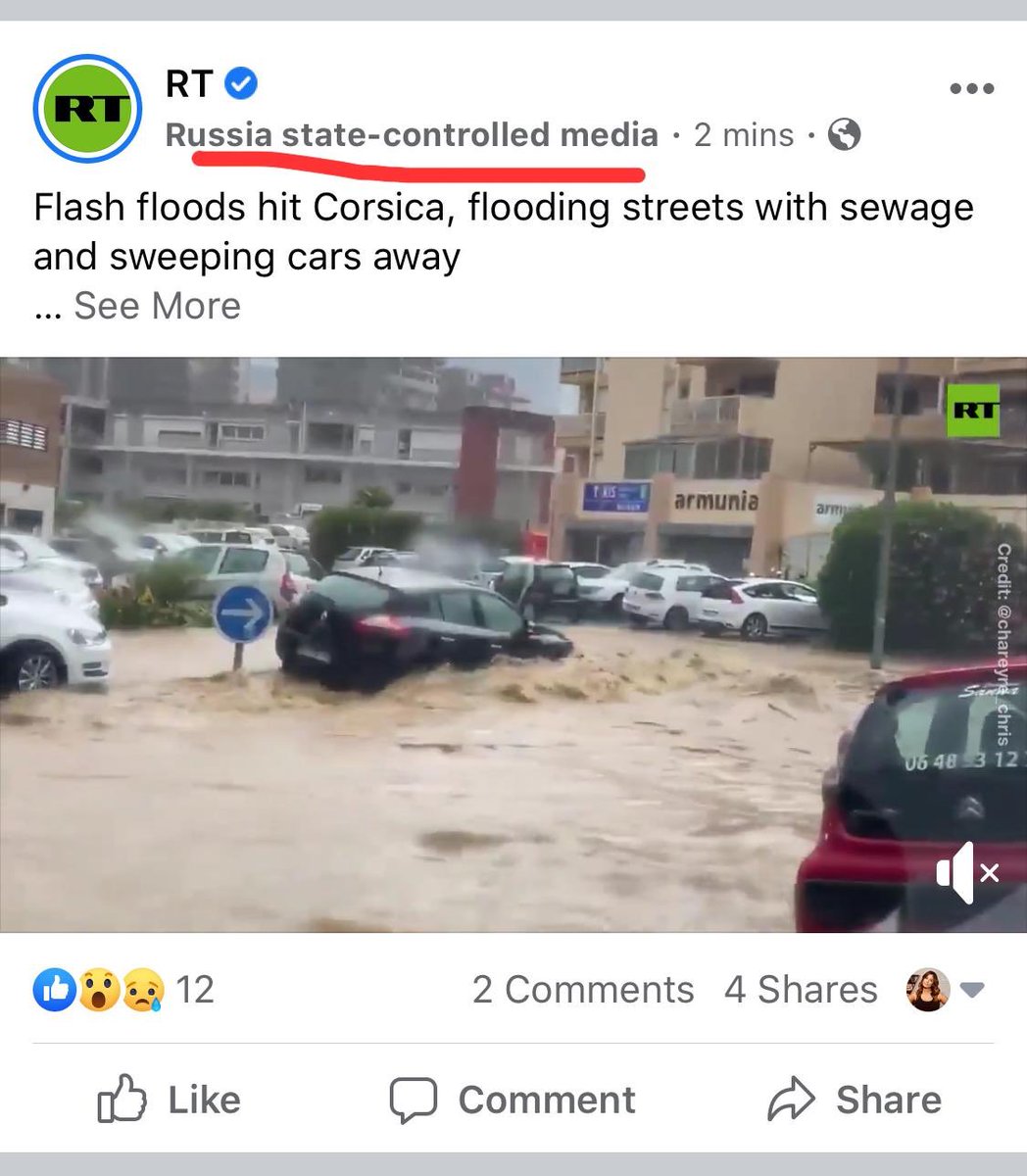Open the 2 Comments list
Viewport: 1027px width, 1176px height.
(583, 990)
